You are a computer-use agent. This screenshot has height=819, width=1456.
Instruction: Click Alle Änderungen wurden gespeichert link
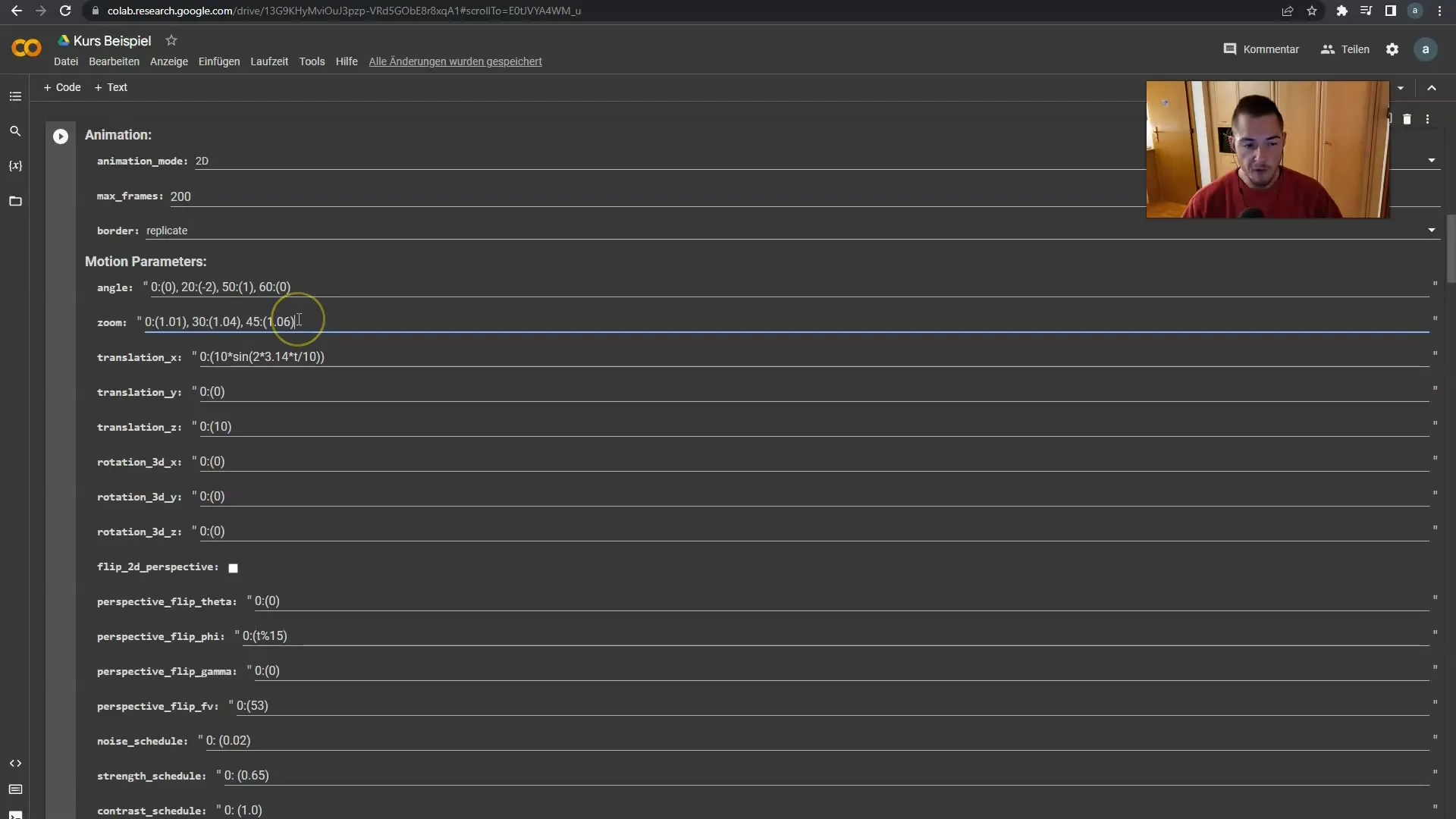coord(455,61)
